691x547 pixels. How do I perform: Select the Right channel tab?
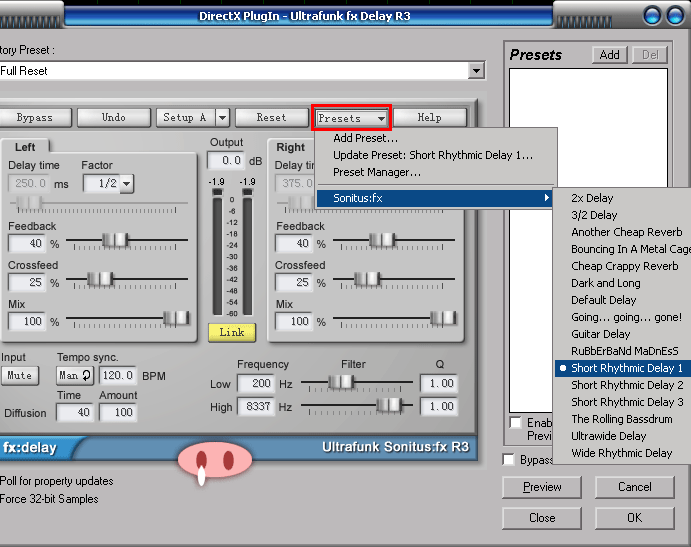pos(290,147)
